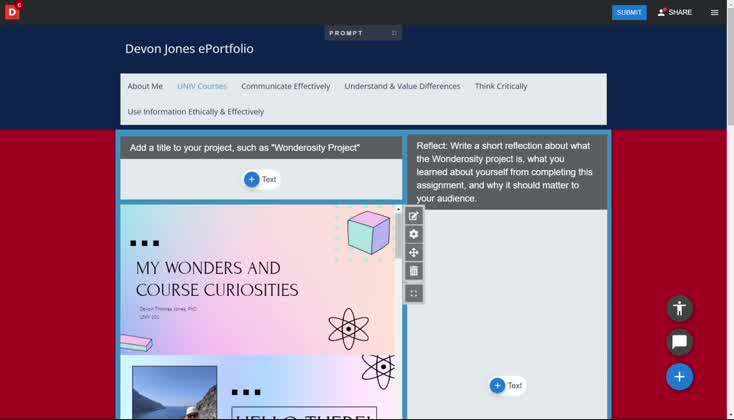734x420 pixels.
Task: Go to Communicate Effectively page
Action: tap(285, 87)
